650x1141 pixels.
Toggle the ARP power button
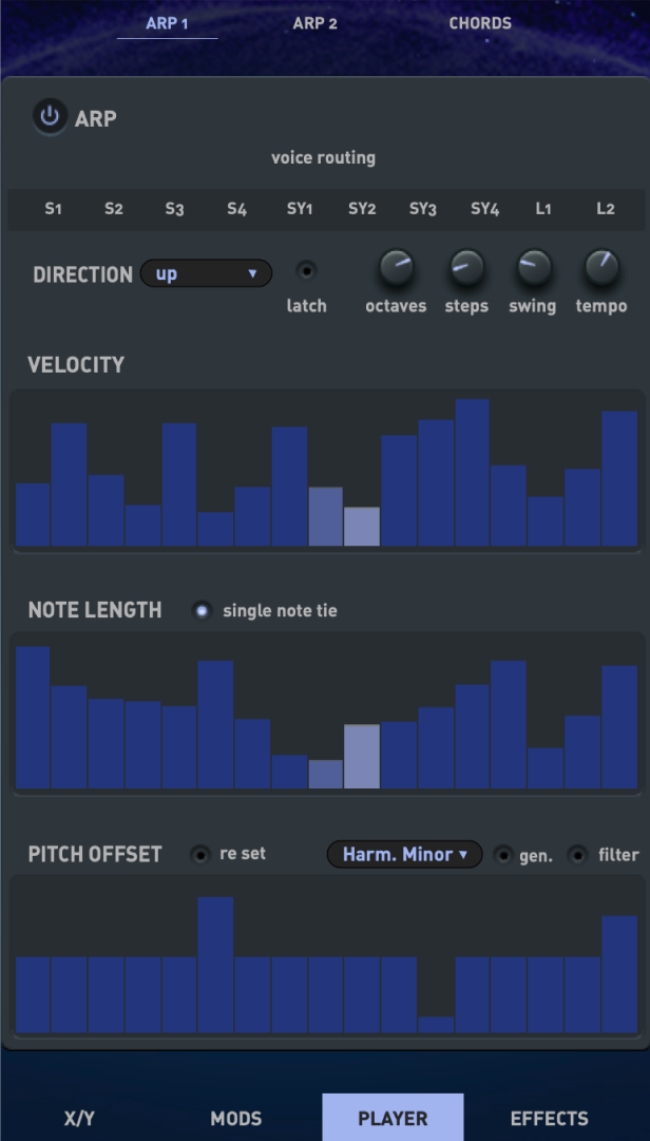pos(49,116)
